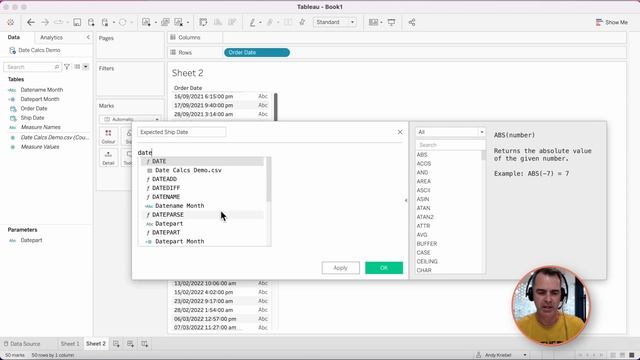Click the New Data Source icon

tap(91, 22)
